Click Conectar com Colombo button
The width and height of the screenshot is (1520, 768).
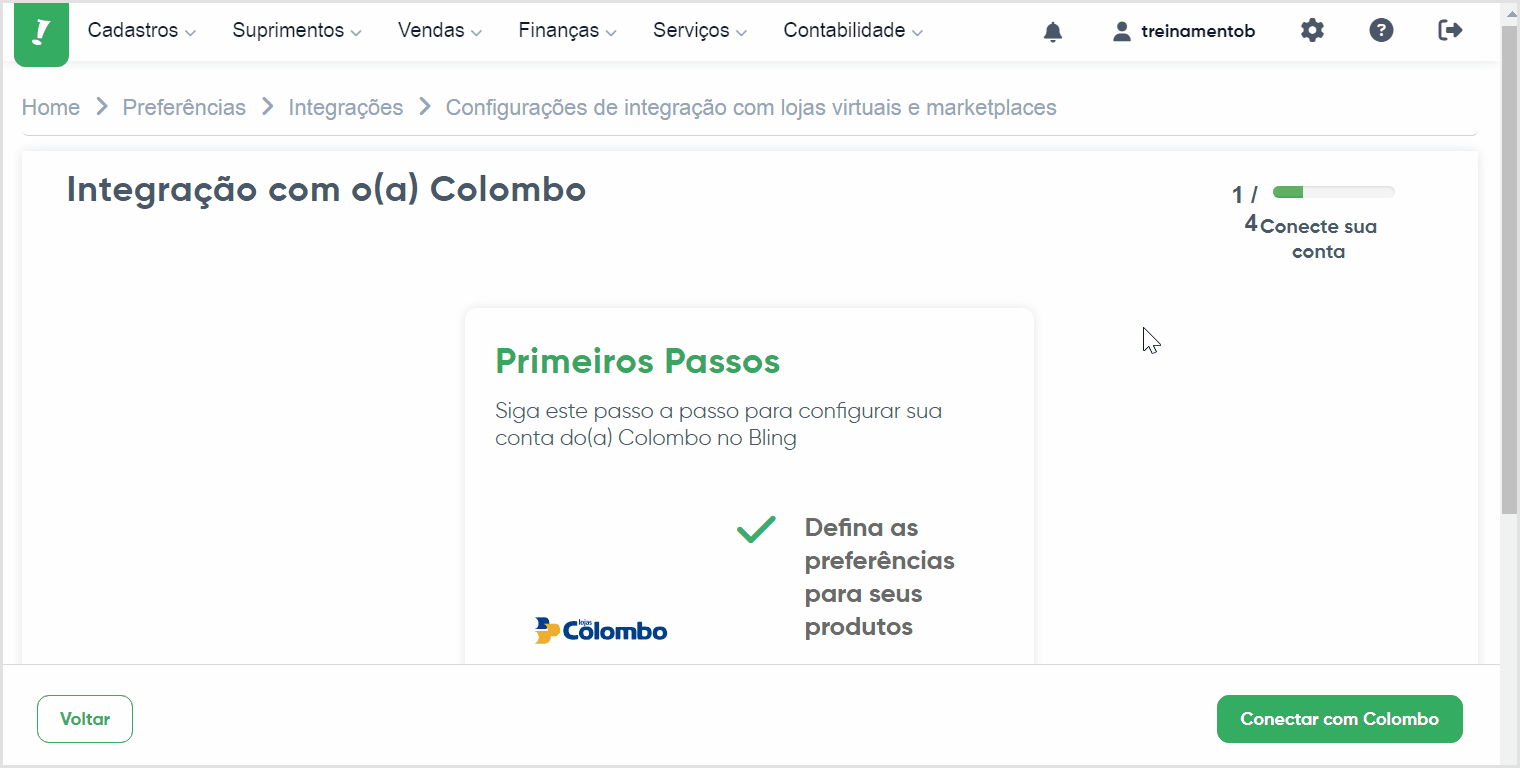pos(1340,719)
